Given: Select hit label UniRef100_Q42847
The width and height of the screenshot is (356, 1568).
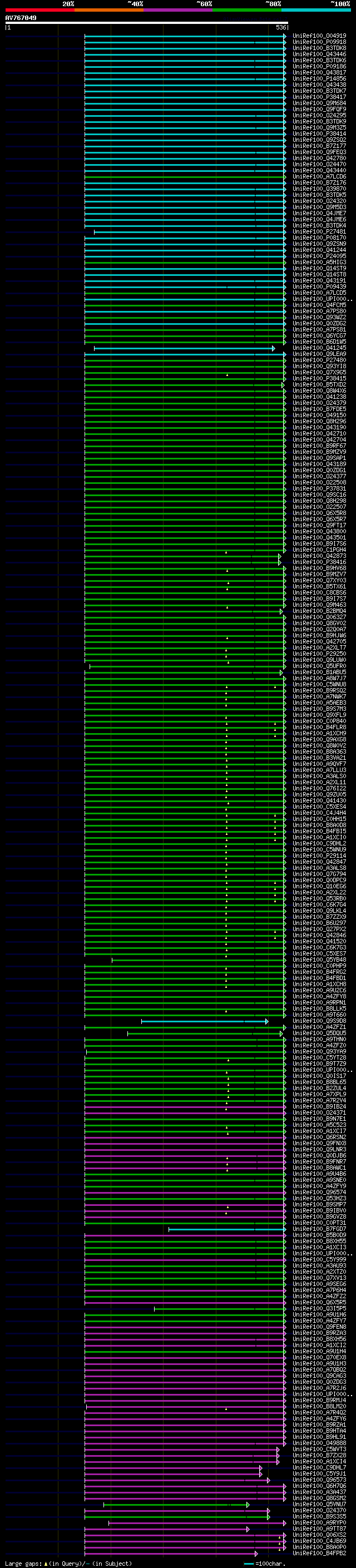Looking at the screenshot, I should click(x=319, y=862).
